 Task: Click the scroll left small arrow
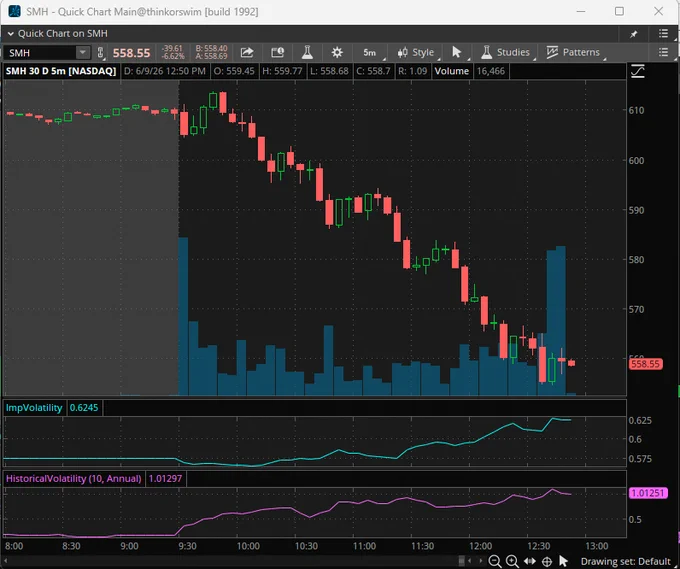tap(470, 561)
